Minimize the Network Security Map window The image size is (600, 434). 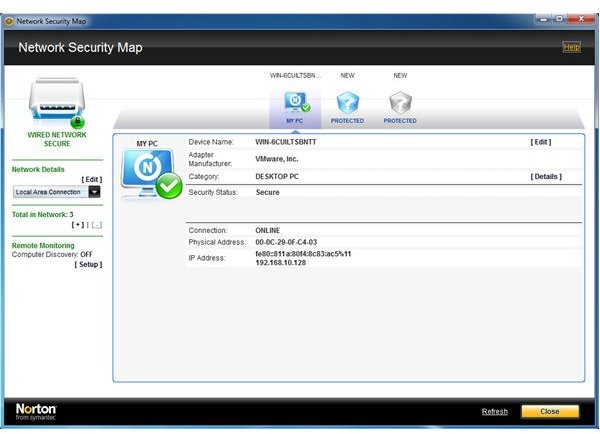(x=543, y=19)
